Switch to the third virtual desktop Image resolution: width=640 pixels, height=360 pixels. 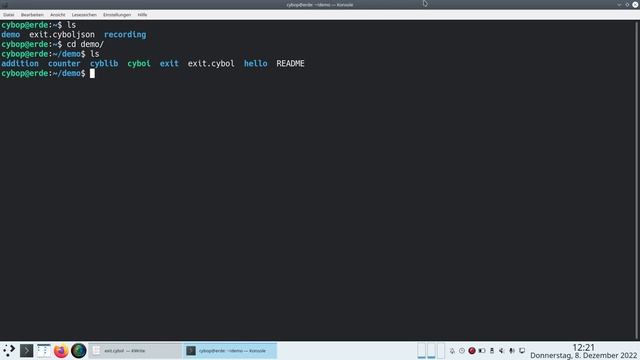[x=441, y=351]
